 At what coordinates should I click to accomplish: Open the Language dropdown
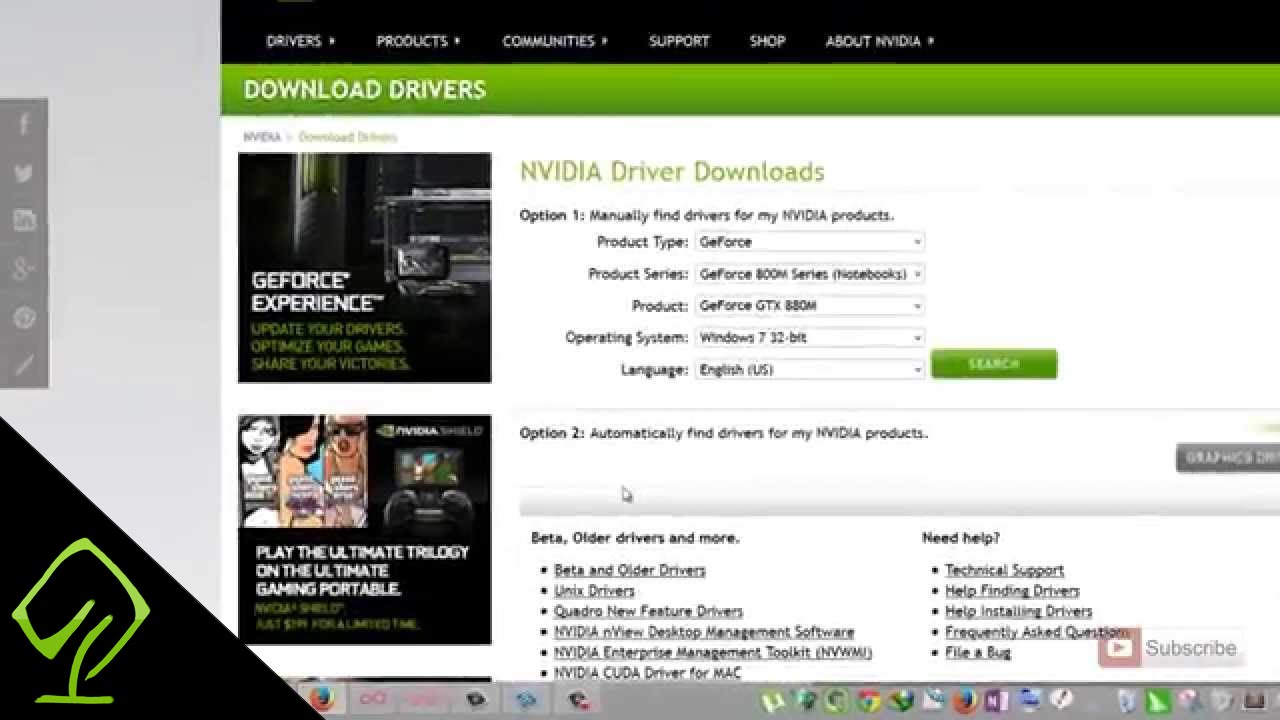810,370
